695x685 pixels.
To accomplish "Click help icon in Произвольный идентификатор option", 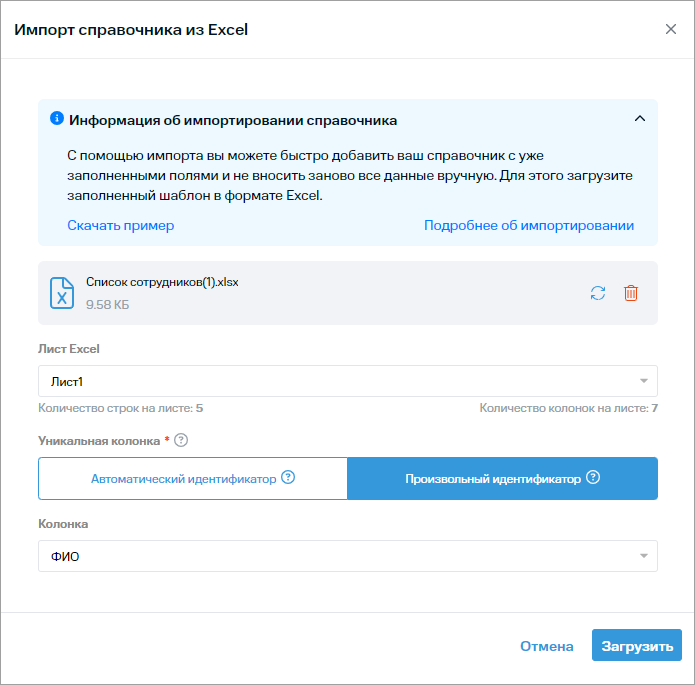I will (593, 478).
